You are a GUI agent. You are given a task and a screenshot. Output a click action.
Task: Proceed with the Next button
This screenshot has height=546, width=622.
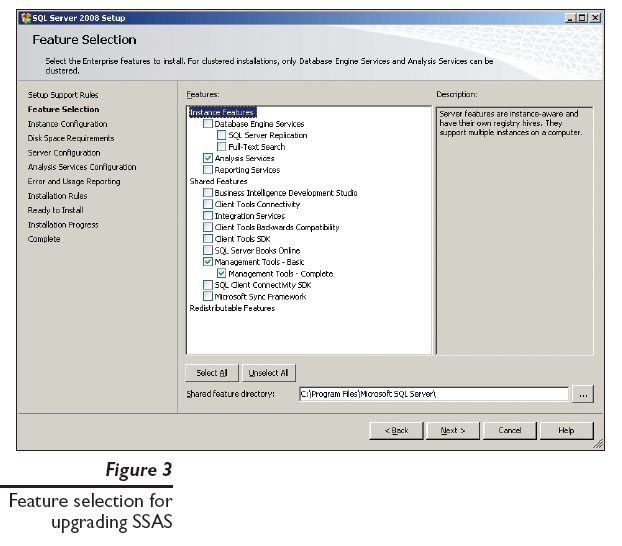pyautogui.click(x=453, y=431)
